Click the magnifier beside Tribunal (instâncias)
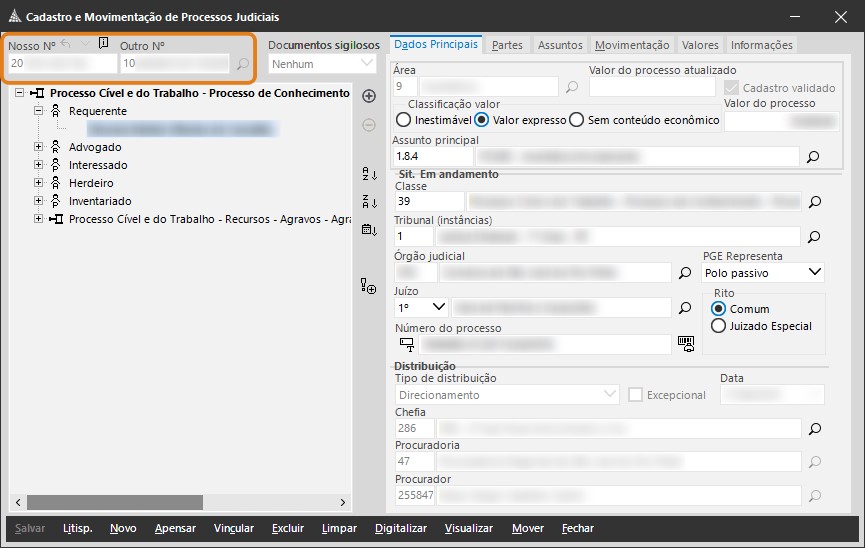865x548 pixels. click(x=813, y=237)
